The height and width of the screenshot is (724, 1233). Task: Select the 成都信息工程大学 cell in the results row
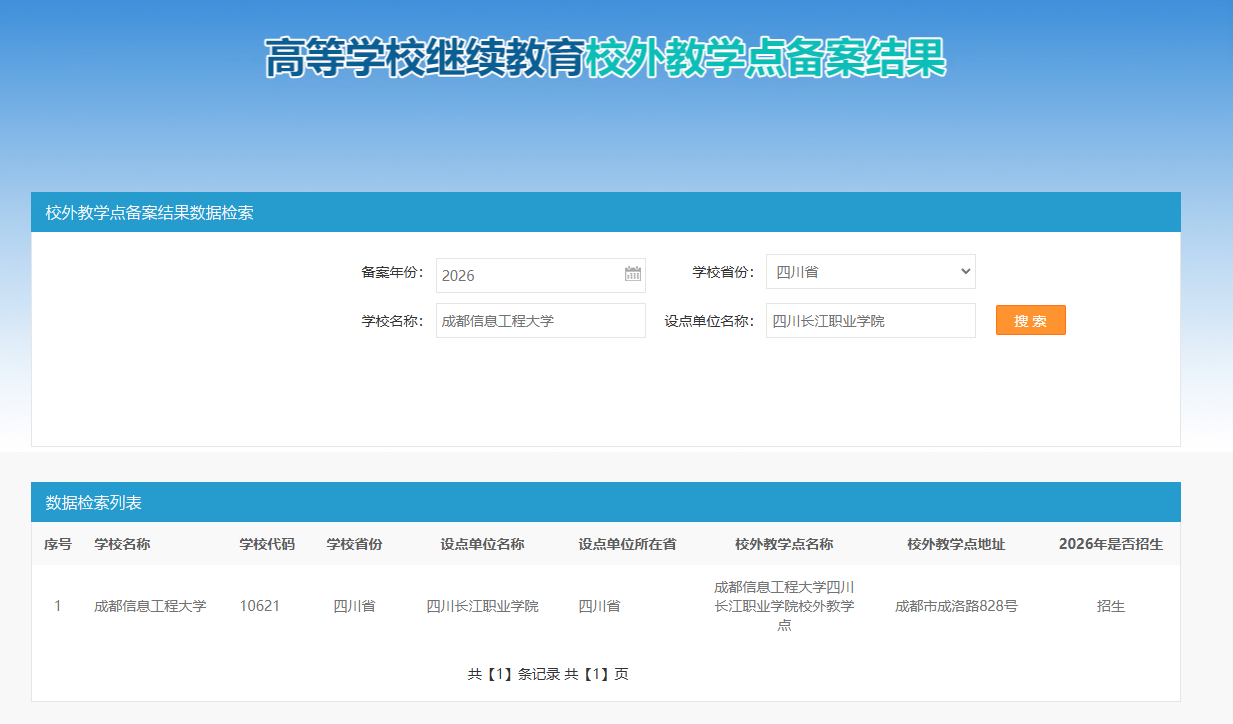coord(150,606)
